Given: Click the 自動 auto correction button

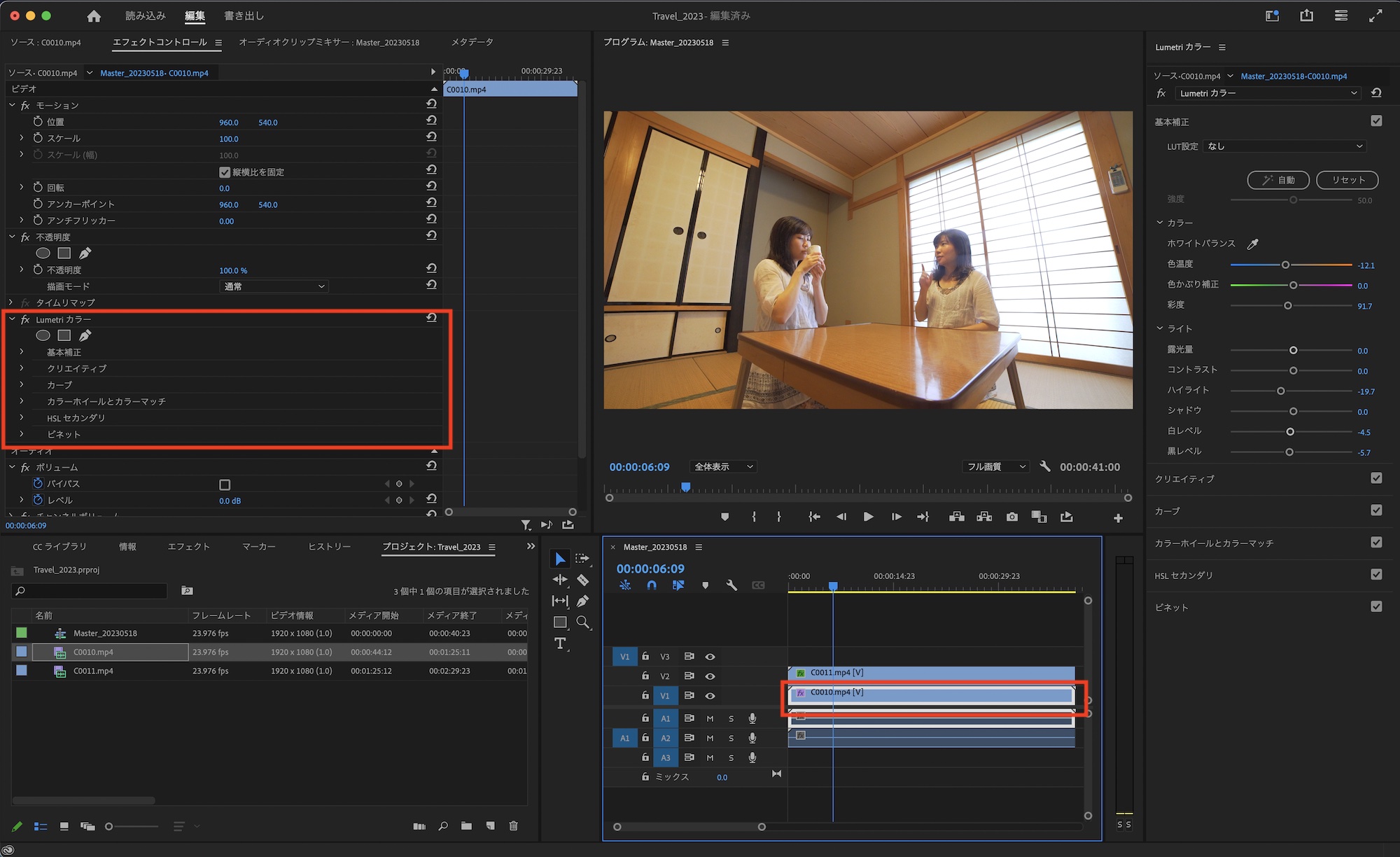Looking at the screenshot, I should coord(1279,180).
